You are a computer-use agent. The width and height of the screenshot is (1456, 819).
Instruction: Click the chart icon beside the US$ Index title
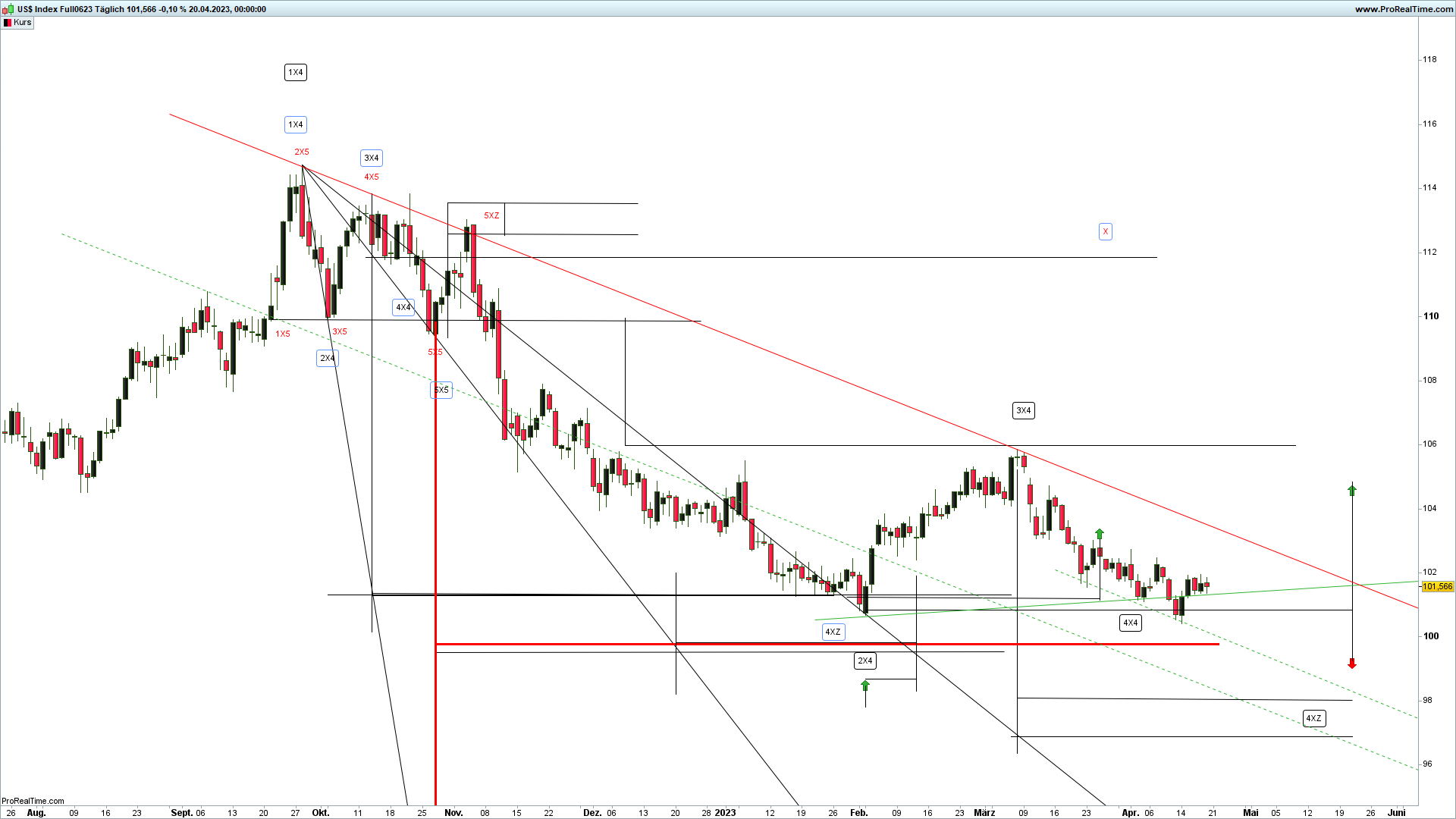coord(8,9)
